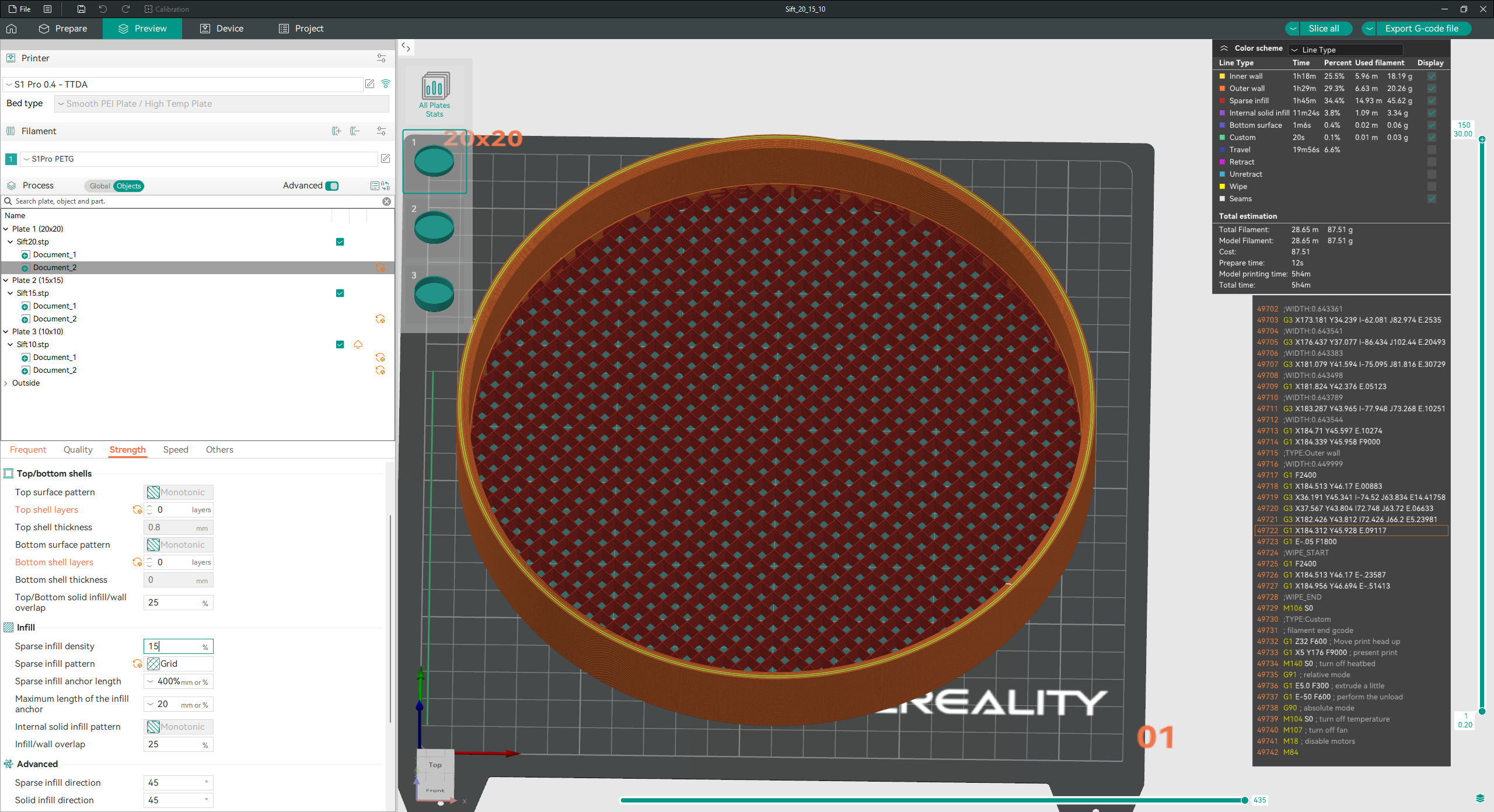The height and width of the screenshot is (812, 1494).
Task: Switch to the Project tab
Action: tap(301, 29)
